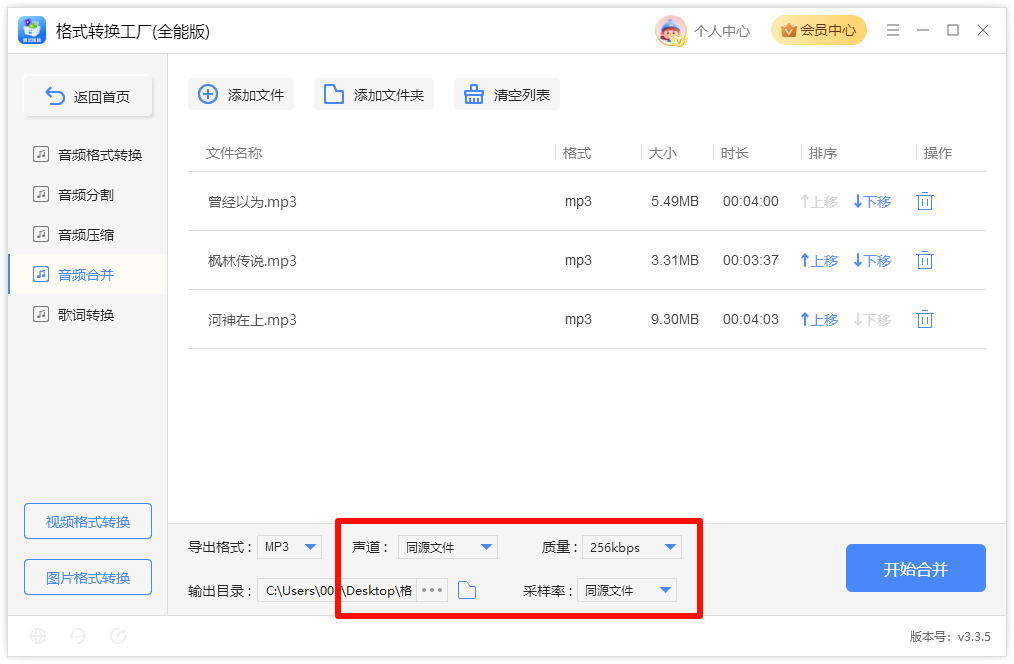
Task: Click 3.31MB size of 枫林传说.mp3
Action: click(x=674, y=260)
